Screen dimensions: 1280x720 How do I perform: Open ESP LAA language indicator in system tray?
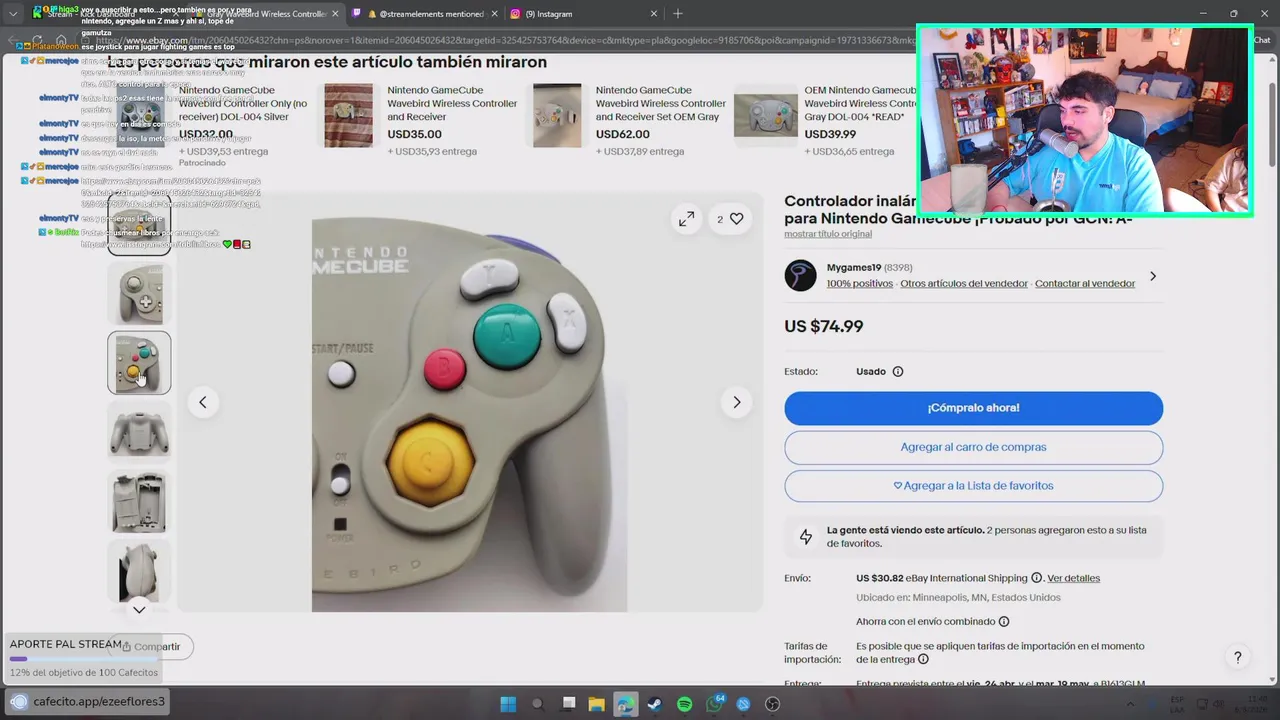point(1177,704)
